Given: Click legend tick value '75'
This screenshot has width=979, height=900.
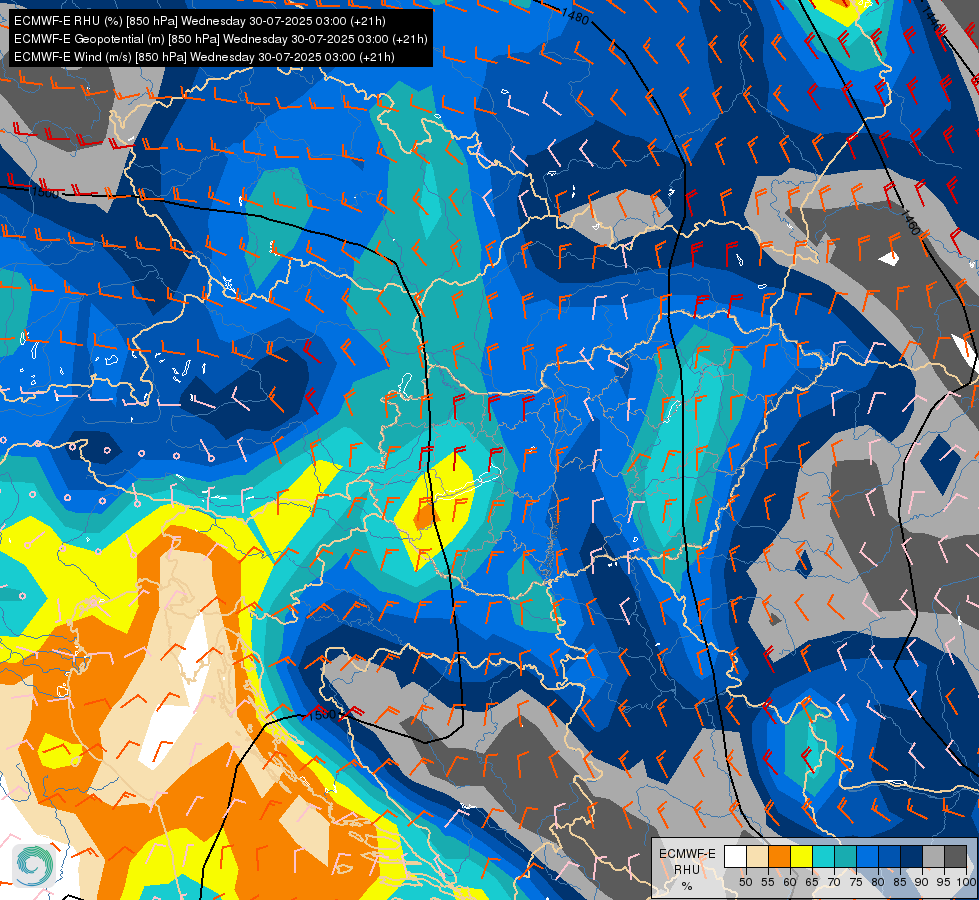Looking at the screenshot, I should click(x=856, y=882).
